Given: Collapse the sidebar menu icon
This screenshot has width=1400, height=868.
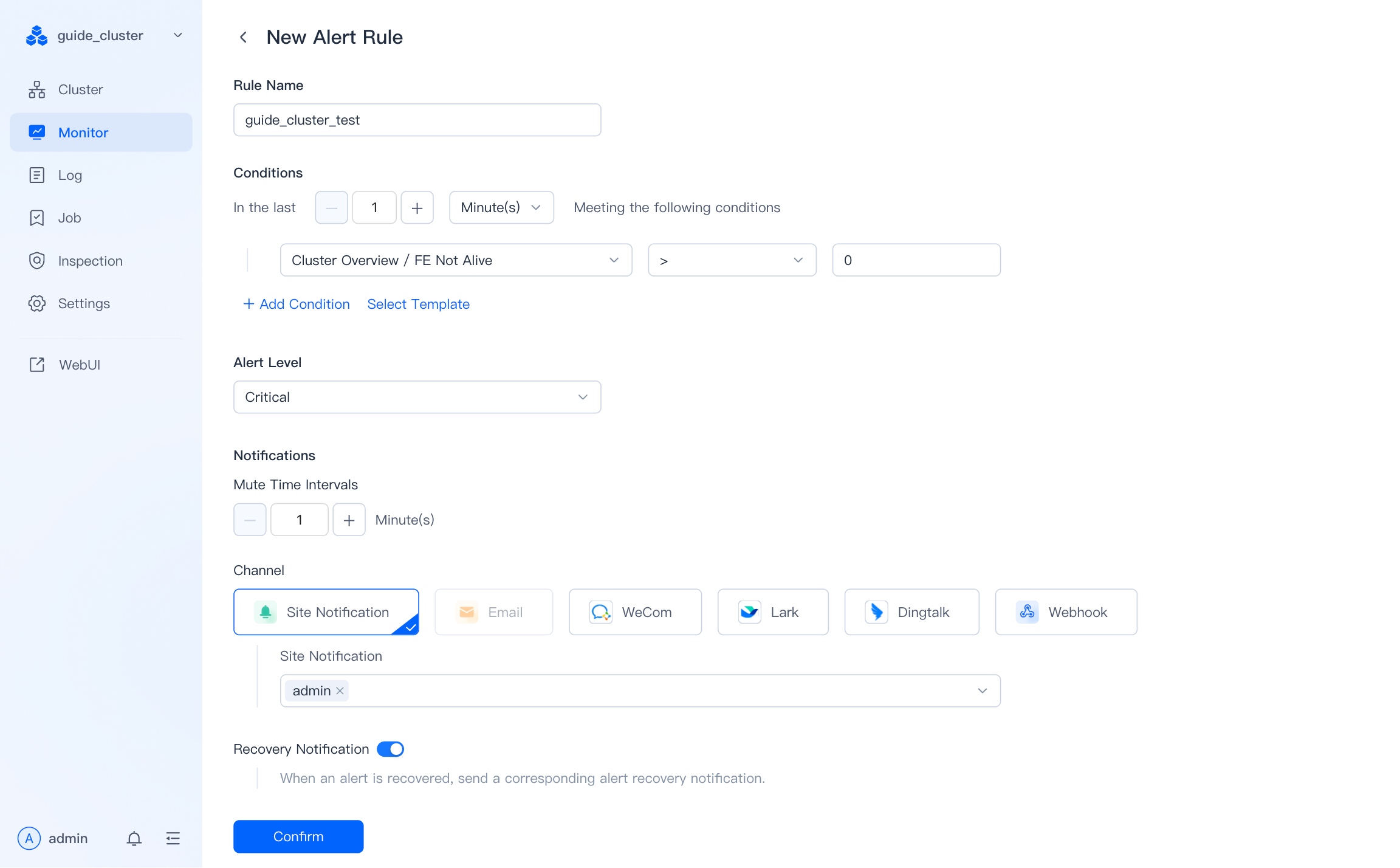Looking at the screenshot, I should click(x=173, y=838).
